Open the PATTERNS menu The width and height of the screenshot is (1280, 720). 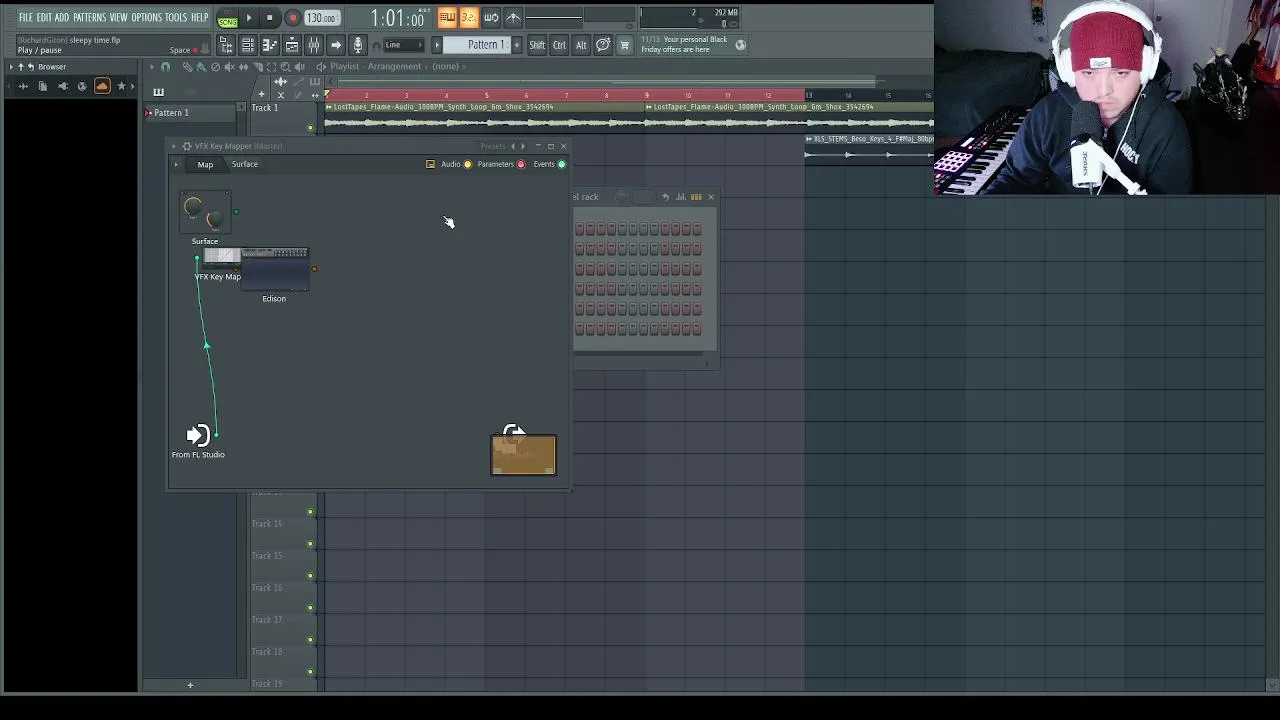[89, 18]
